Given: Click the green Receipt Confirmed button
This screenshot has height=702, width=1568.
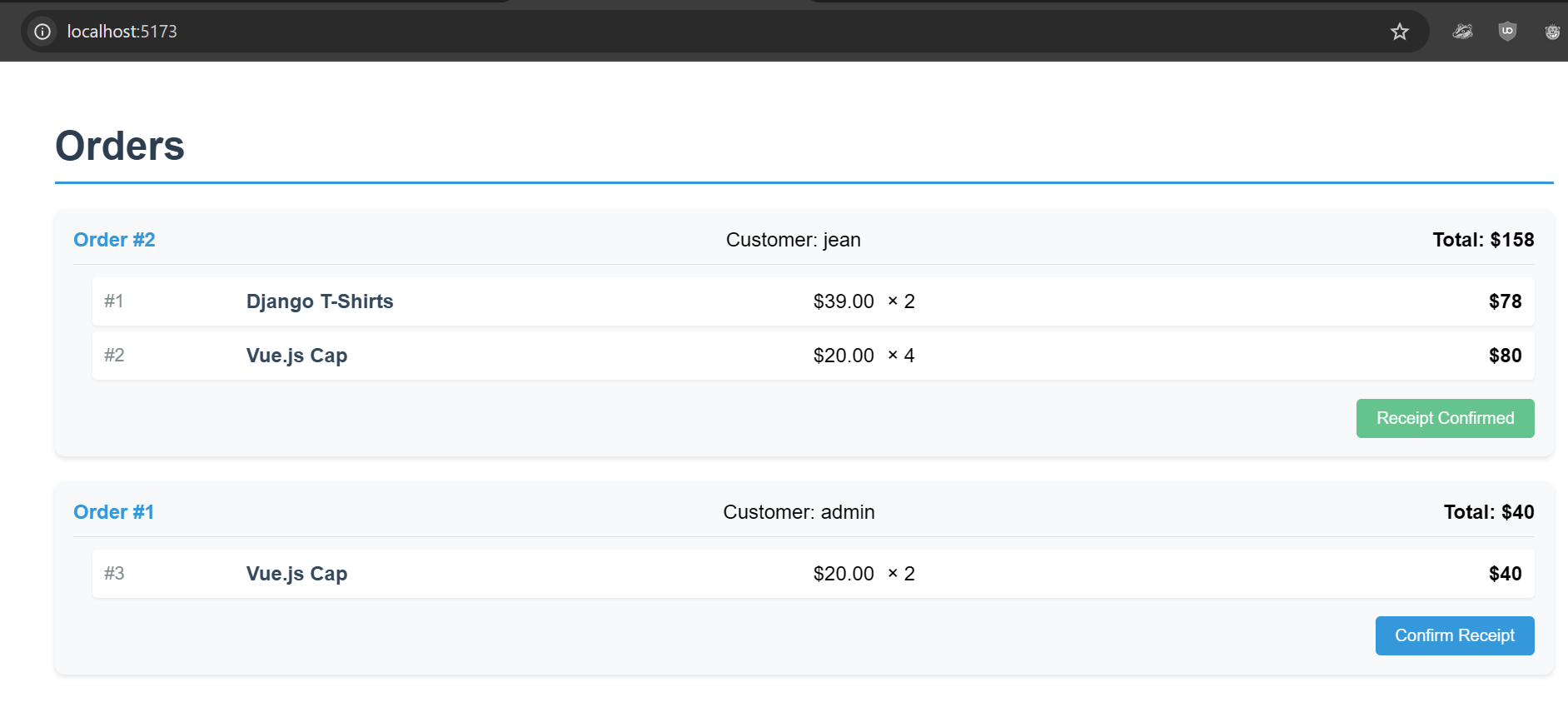Looking at the screenshot, I should click(1445, 418).
